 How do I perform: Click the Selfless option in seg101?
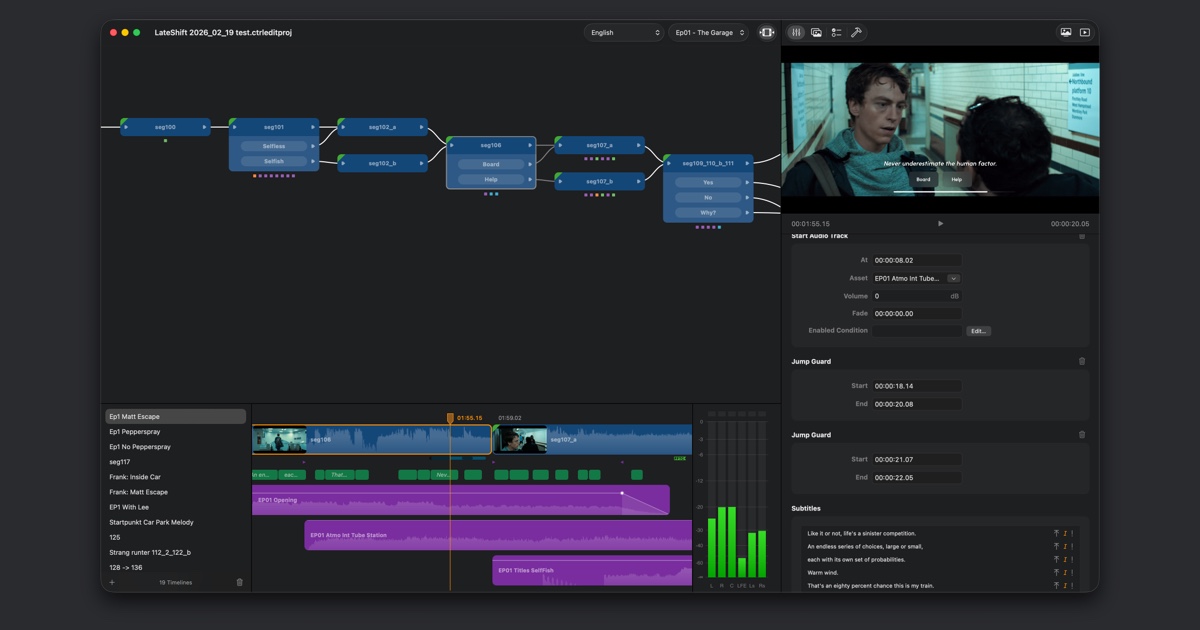tap(274, 146)
